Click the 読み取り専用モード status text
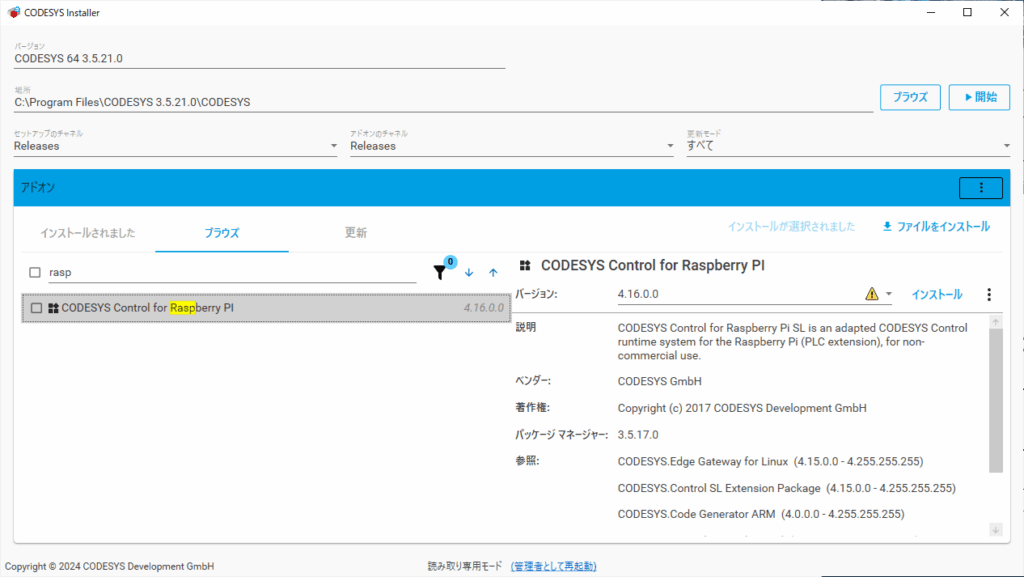 coord(465,567)
